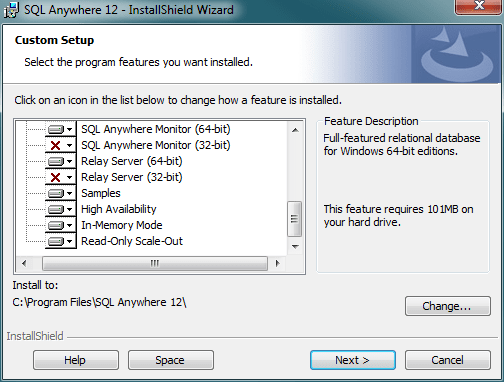Open install dropdown arrow for High Availability
Image resolution: width=504 pixels, height=382 pixels.
[69, 209]
